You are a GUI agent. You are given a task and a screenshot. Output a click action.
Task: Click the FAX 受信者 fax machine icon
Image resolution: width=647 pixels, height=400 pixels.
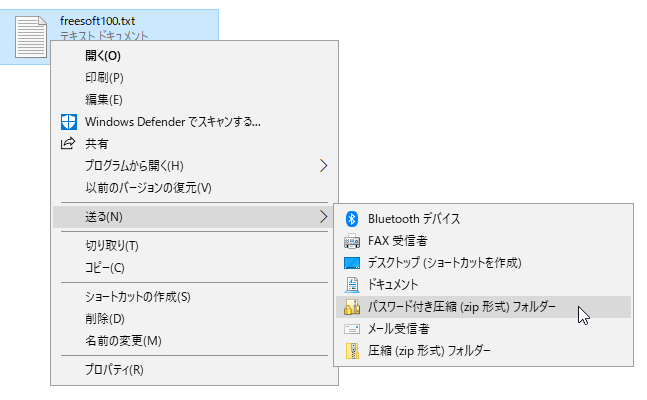[x=352, y=241]
